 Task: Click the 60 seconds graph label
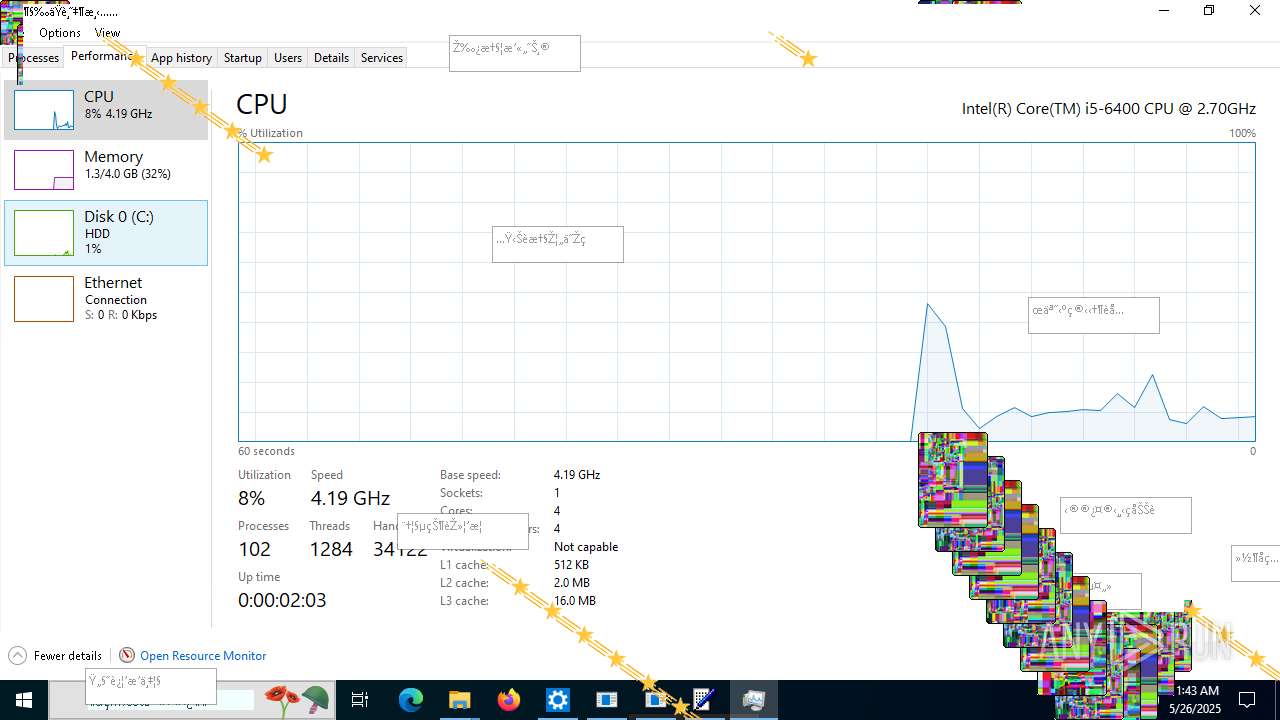pyautogui.click(x=266, y=451)
